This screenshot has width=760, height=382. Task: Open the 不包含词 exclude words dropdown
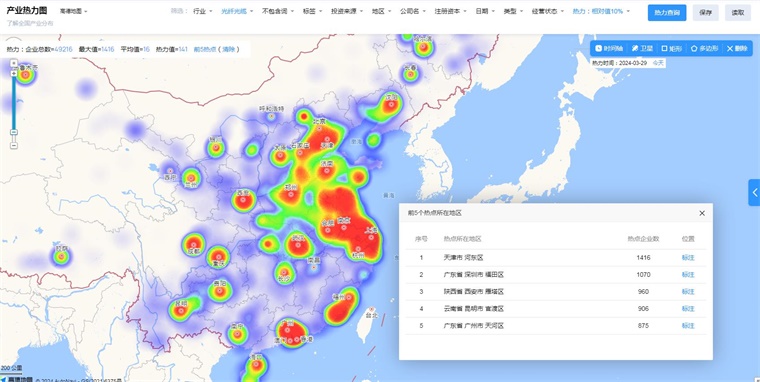coord(278,11)
